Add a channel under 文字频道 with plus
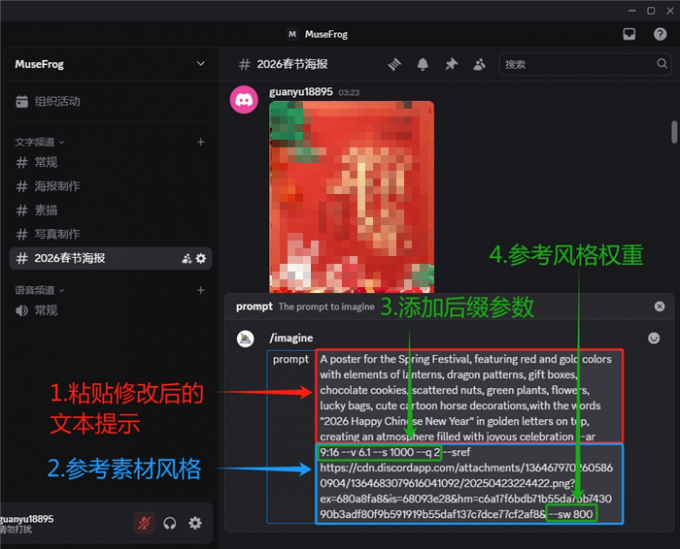This screenshot has height=549, width=680. click(200, 142)
